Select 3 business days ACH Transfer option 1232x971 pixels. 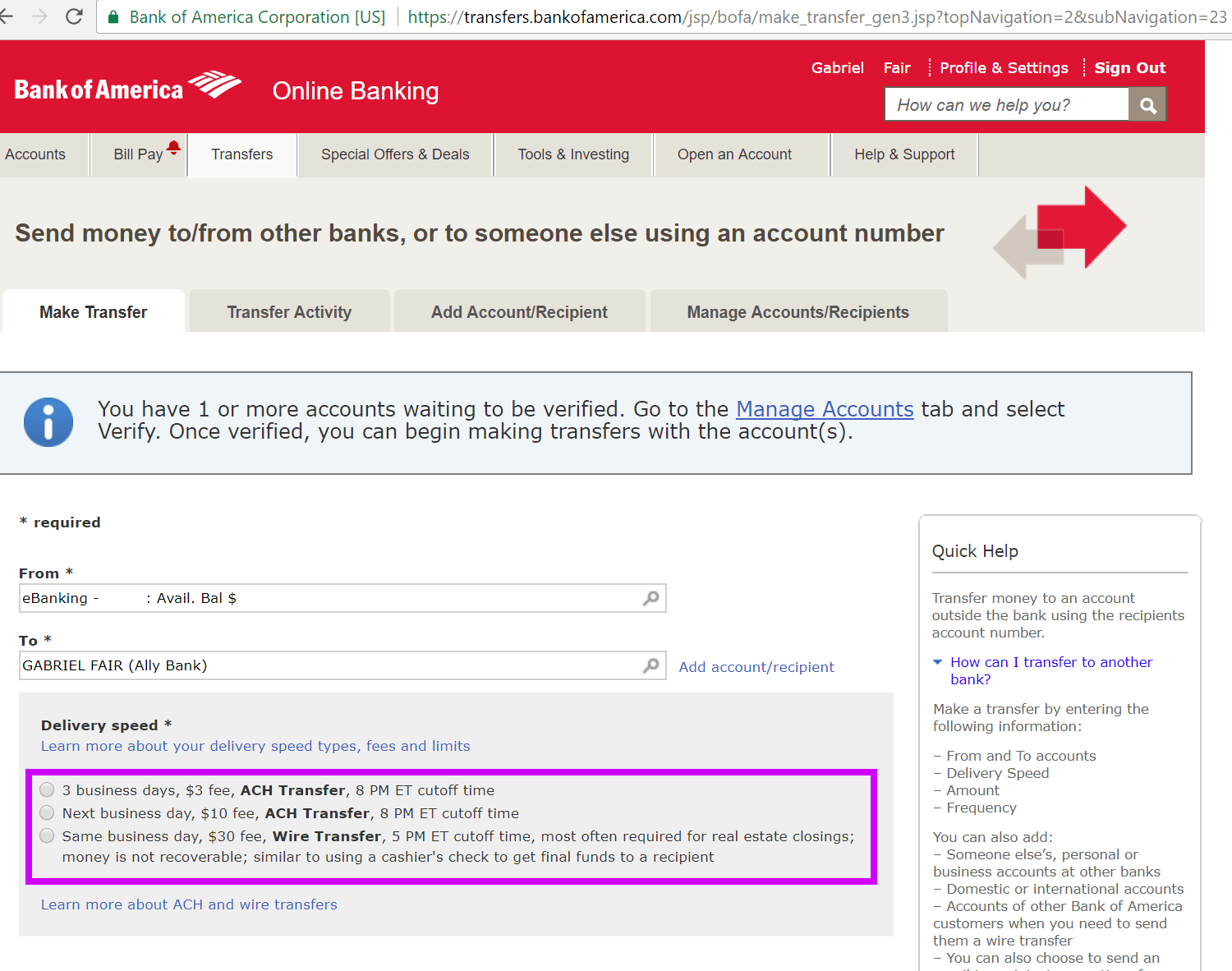[x=48, y=789]
